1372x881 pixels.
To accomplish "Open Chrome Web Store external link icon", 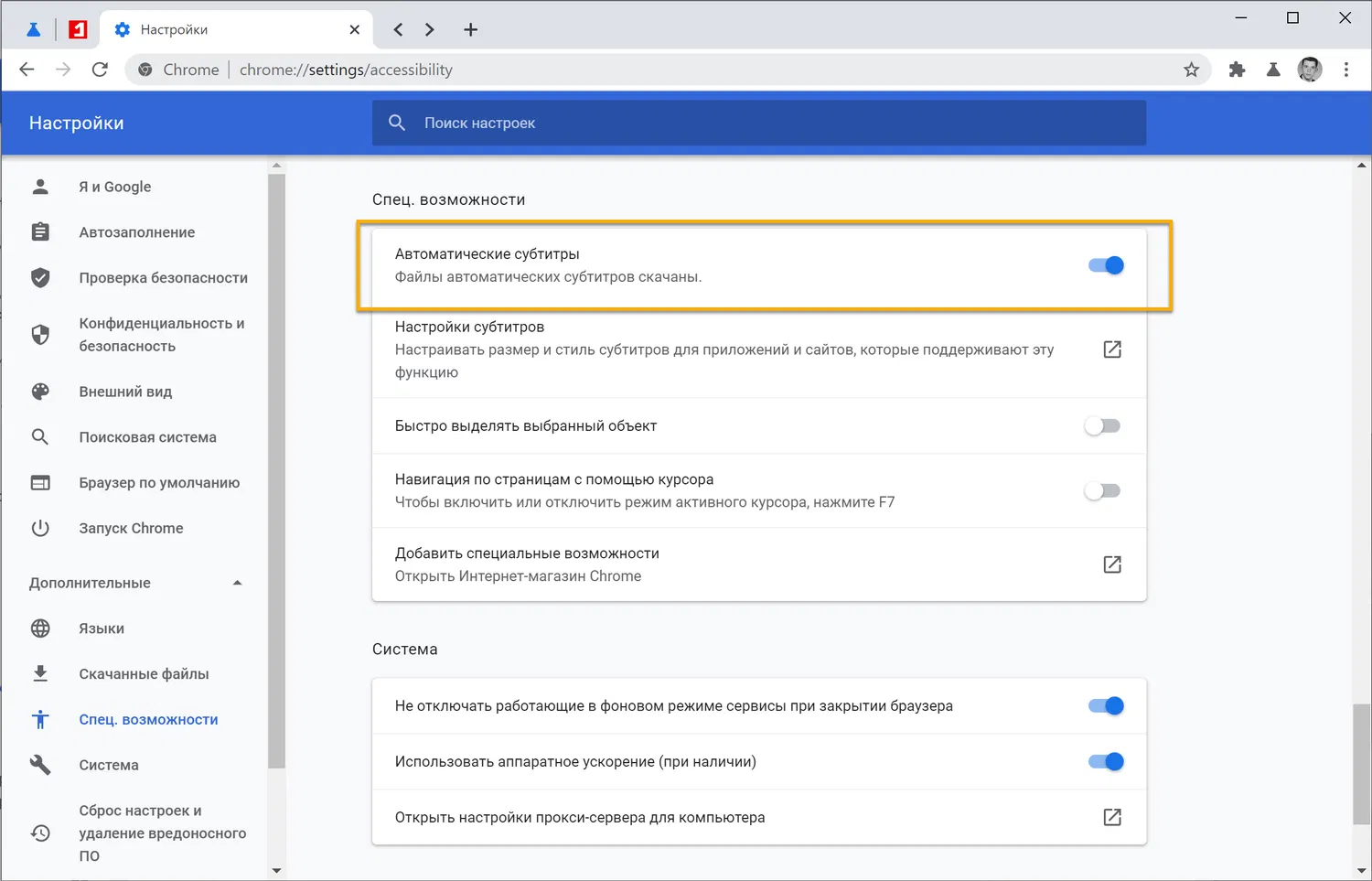I will [x=1112, y=564].
